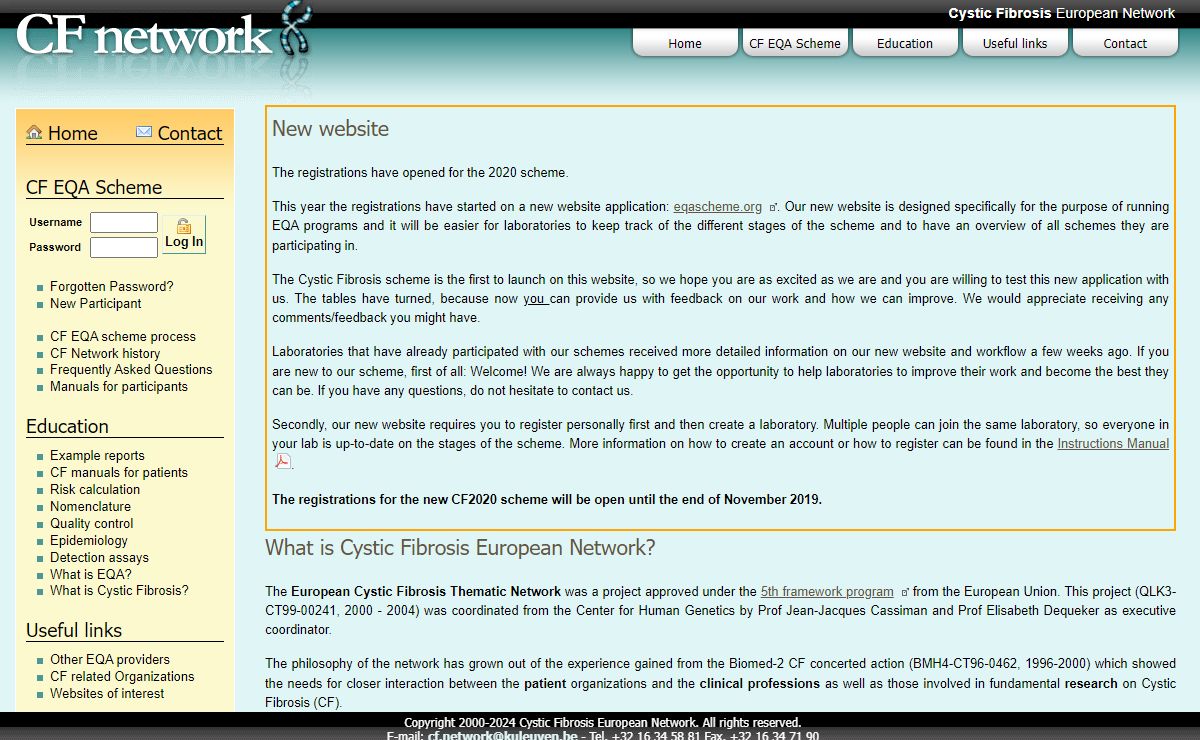Image resolution: width=1200 pixels, height=740 pixels.
Task: Click the PDF icon after Instructions Manual
Action: tap(283, 461)
